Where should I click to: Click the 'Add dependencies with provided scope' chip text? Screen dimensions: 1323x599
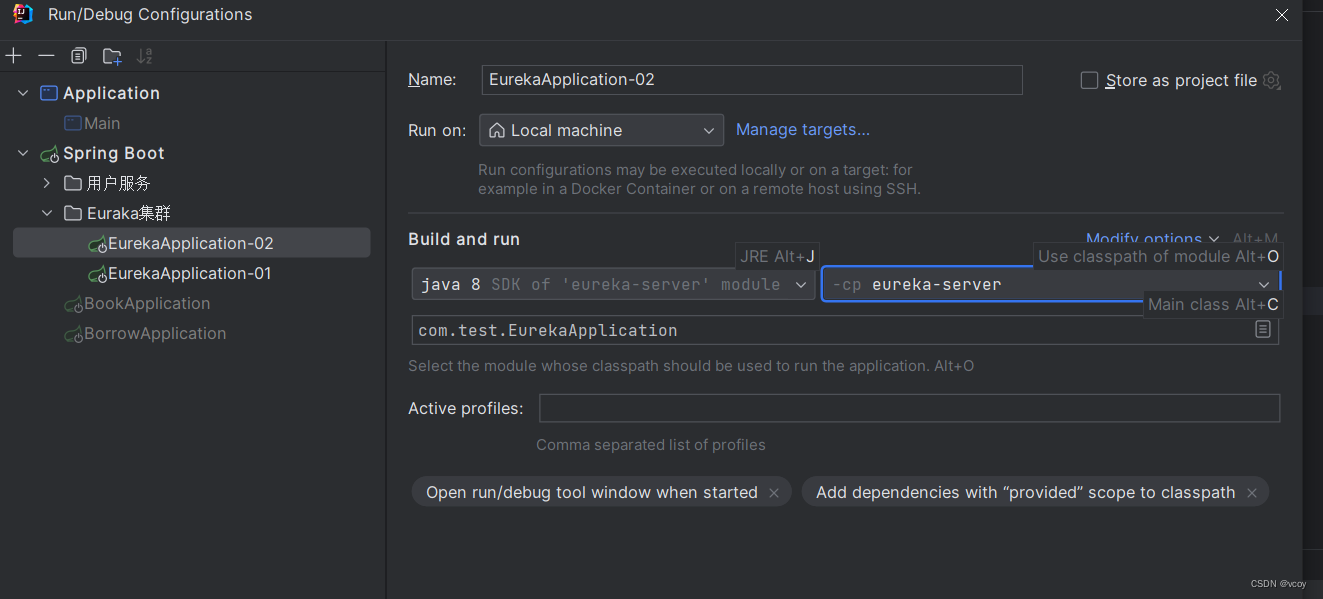click(1025, 492)
